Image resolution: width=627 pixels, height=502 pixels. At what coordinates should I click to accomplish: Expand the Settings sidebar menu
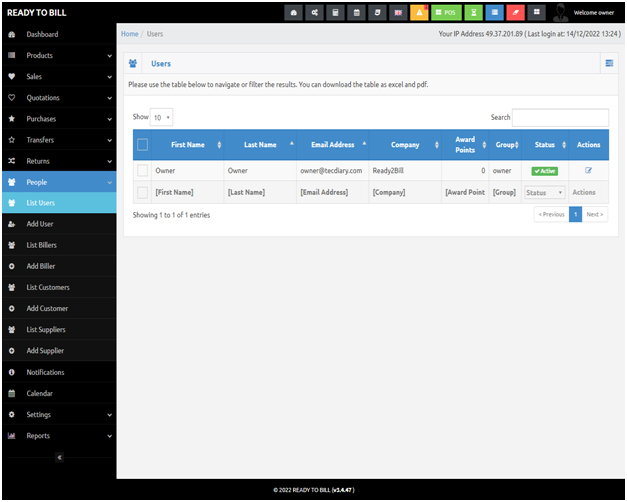click(59, 415)
